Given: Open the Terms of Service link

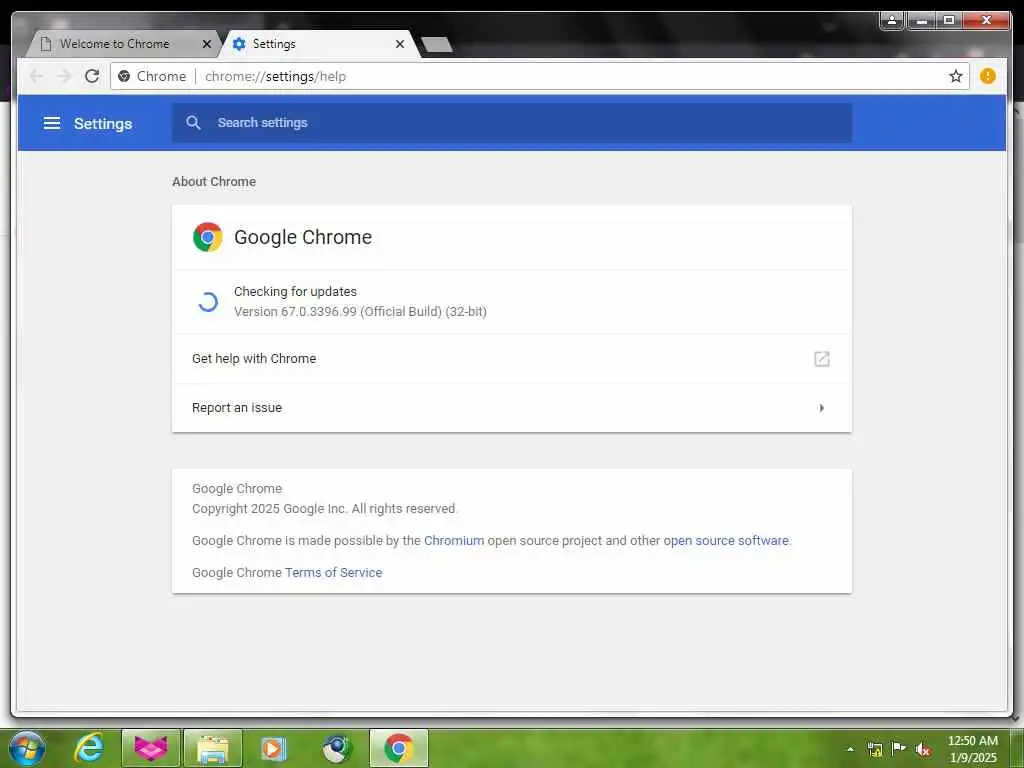Looking at the screenshot, I should tap(333, 573).
